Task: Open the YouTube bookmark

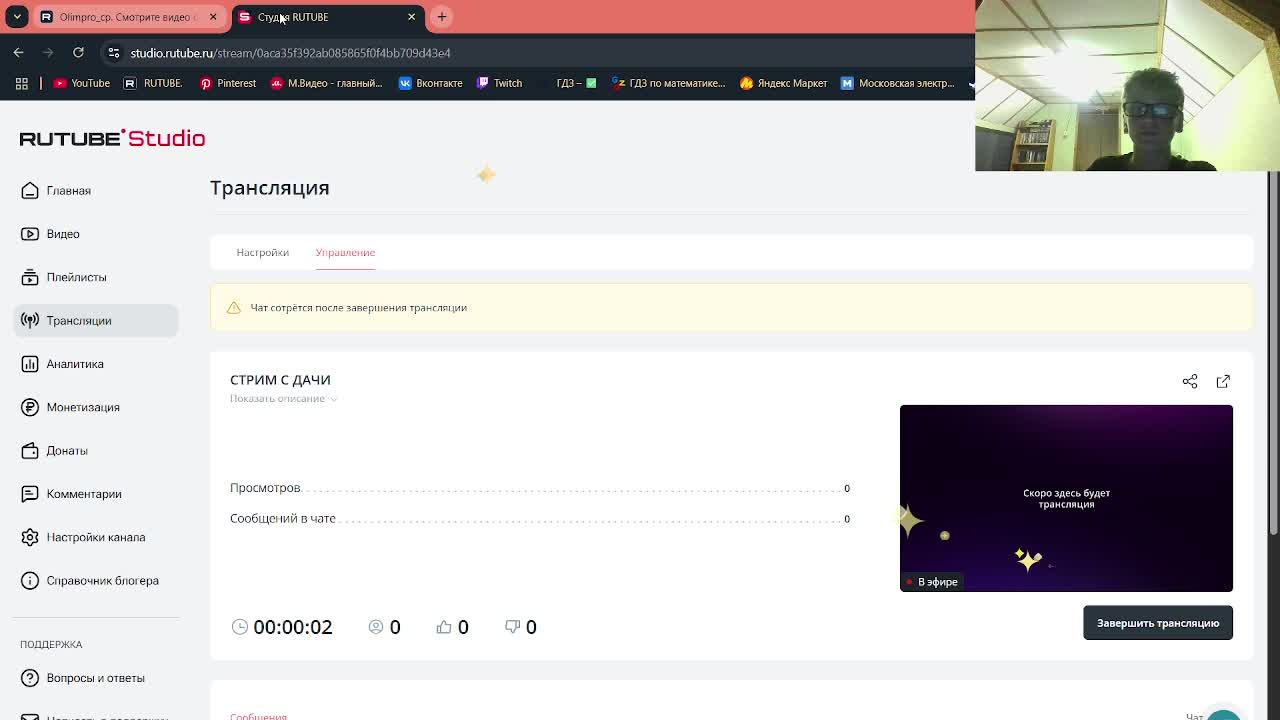Action: (81, 83)
